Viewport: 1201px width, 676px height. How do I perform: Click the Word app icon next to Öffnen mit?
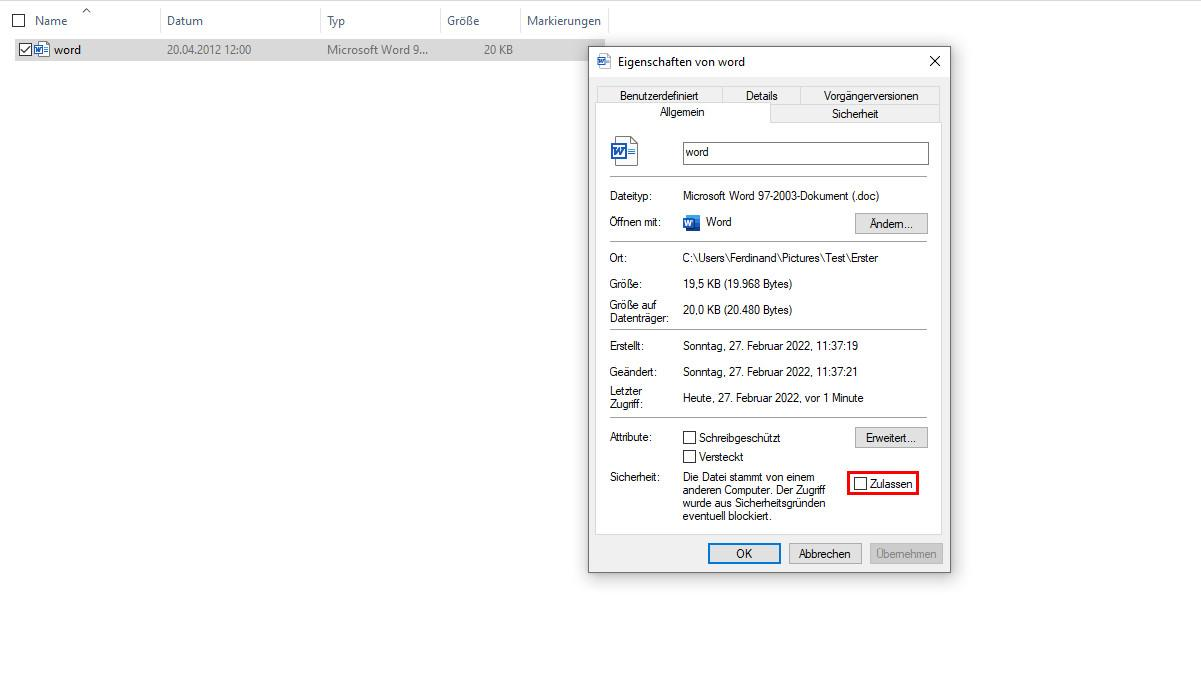pos(691,223)
